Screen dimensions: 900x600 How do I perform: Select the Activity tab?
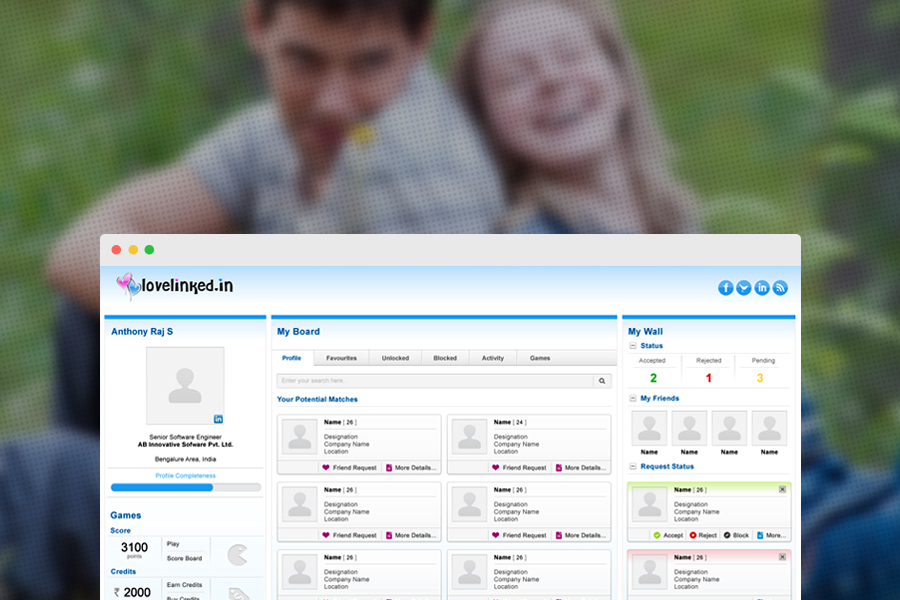pos(492,358)
